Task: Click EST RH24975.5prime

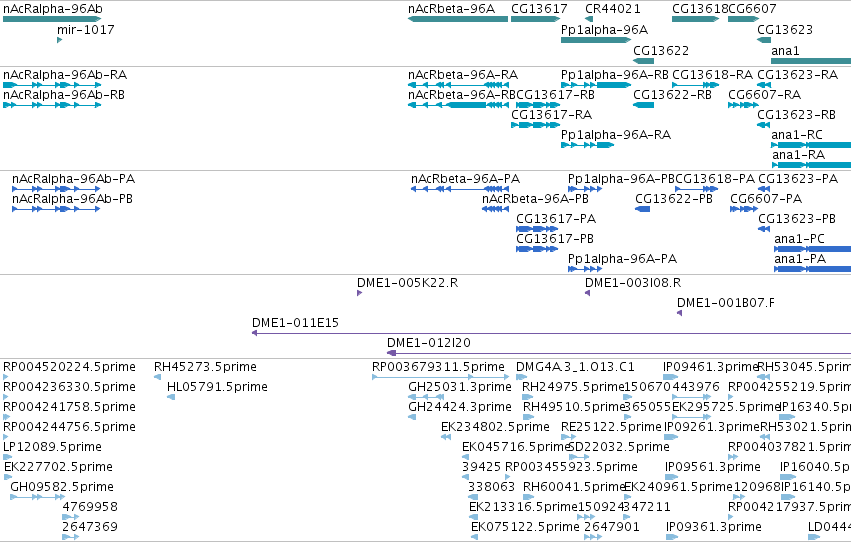Action: click(x=528, y=397)
